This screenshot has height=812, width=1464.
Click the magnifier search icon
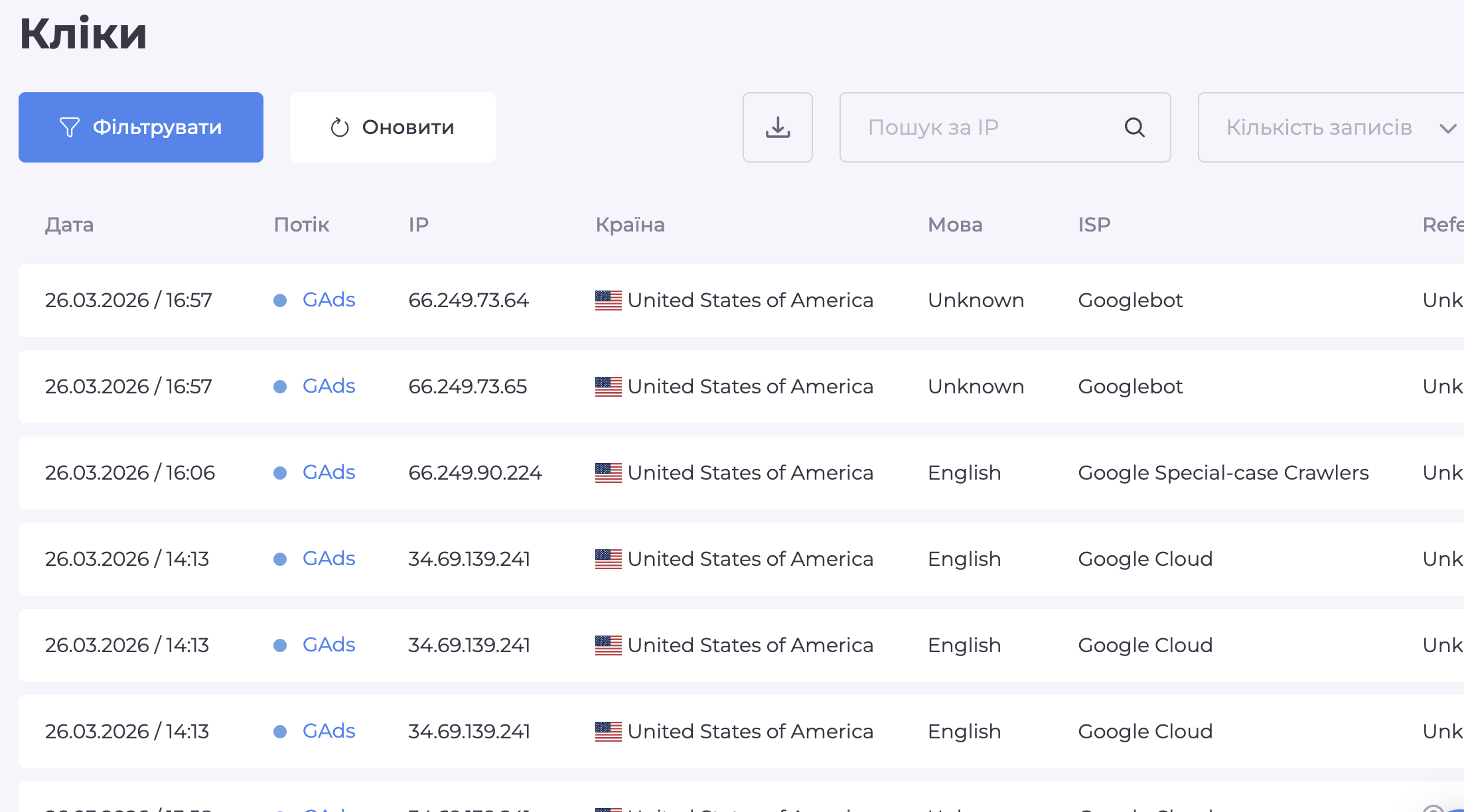1134,127
